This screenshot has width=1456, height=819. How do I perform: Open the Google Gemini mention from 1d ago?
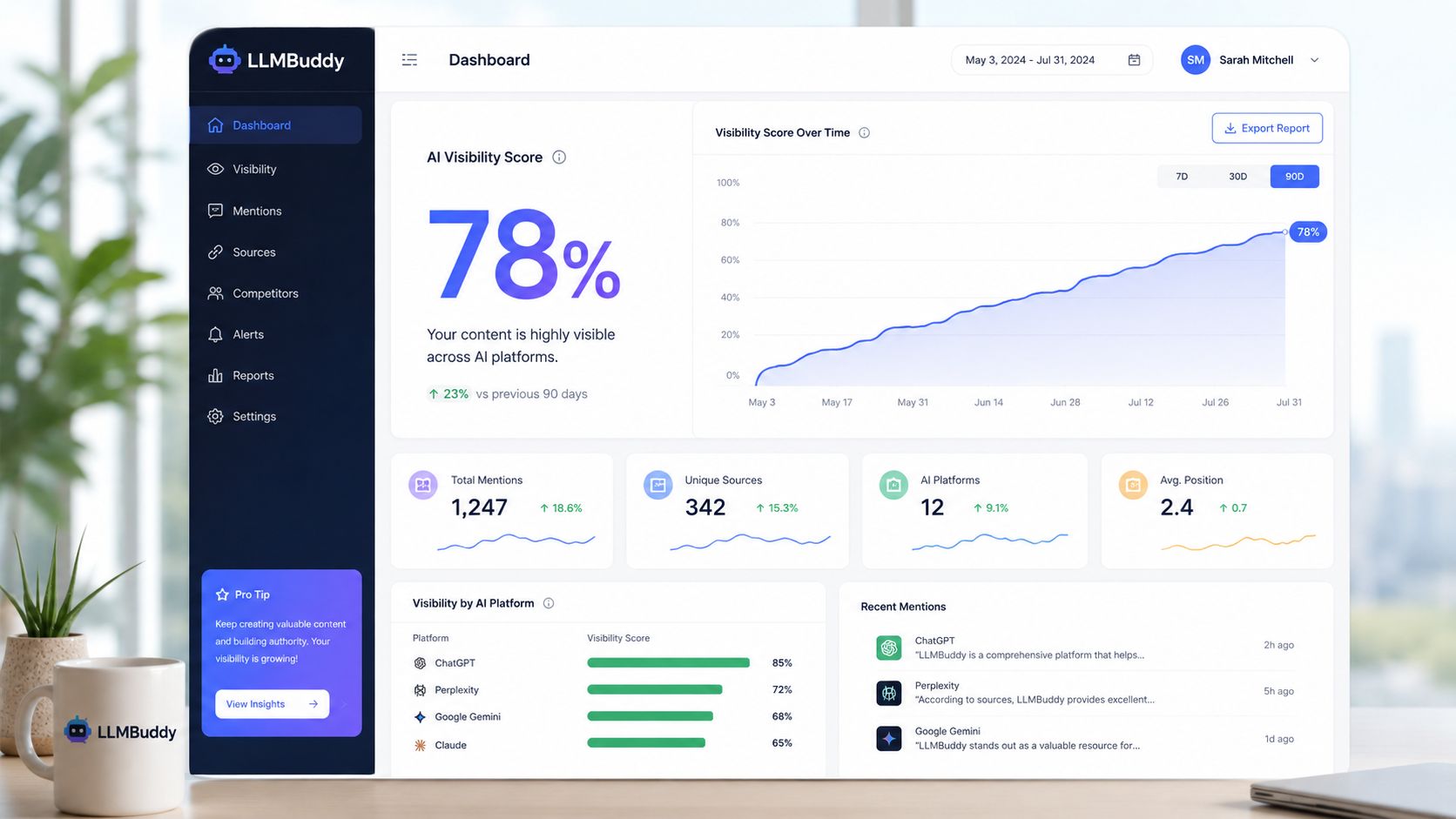(x=1085, y=739)
